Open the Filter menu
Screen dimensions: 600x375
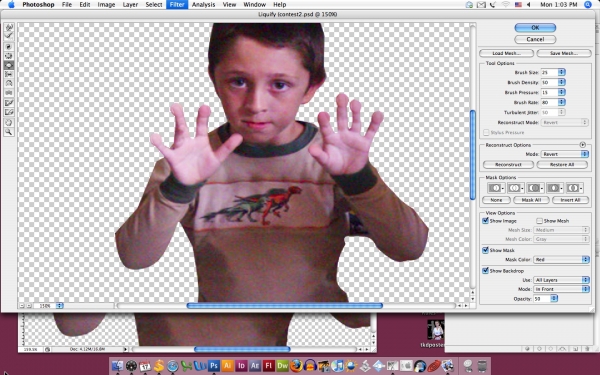pyautogui.click(x=177, y=5)
